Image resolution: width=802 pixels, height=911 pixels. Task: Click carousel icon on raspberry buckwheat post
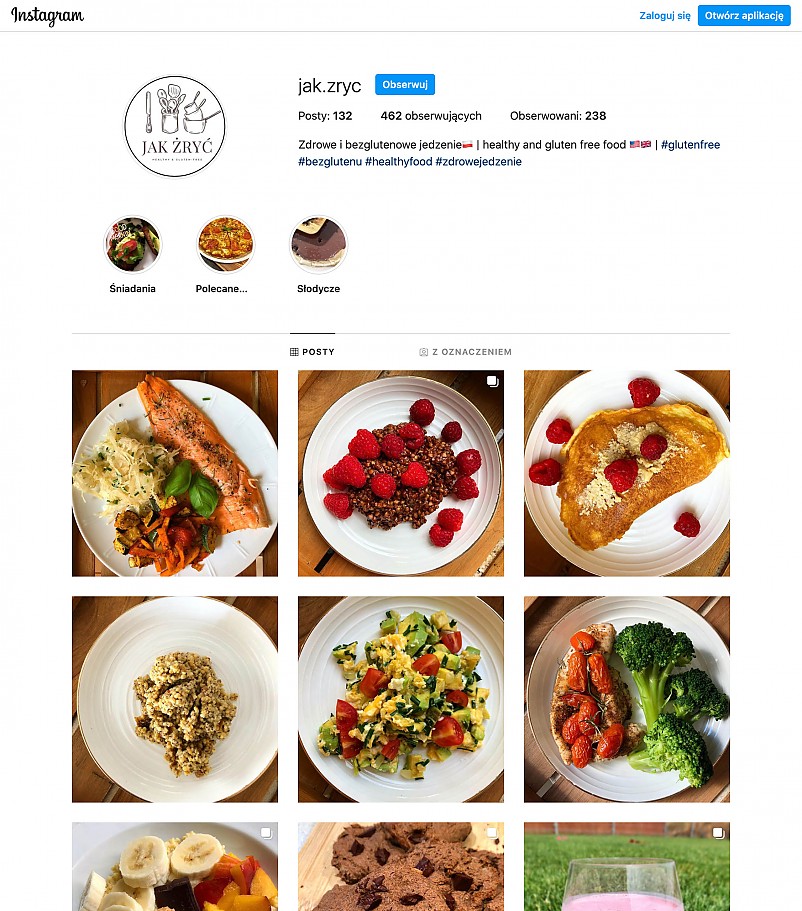pos(492,382)
